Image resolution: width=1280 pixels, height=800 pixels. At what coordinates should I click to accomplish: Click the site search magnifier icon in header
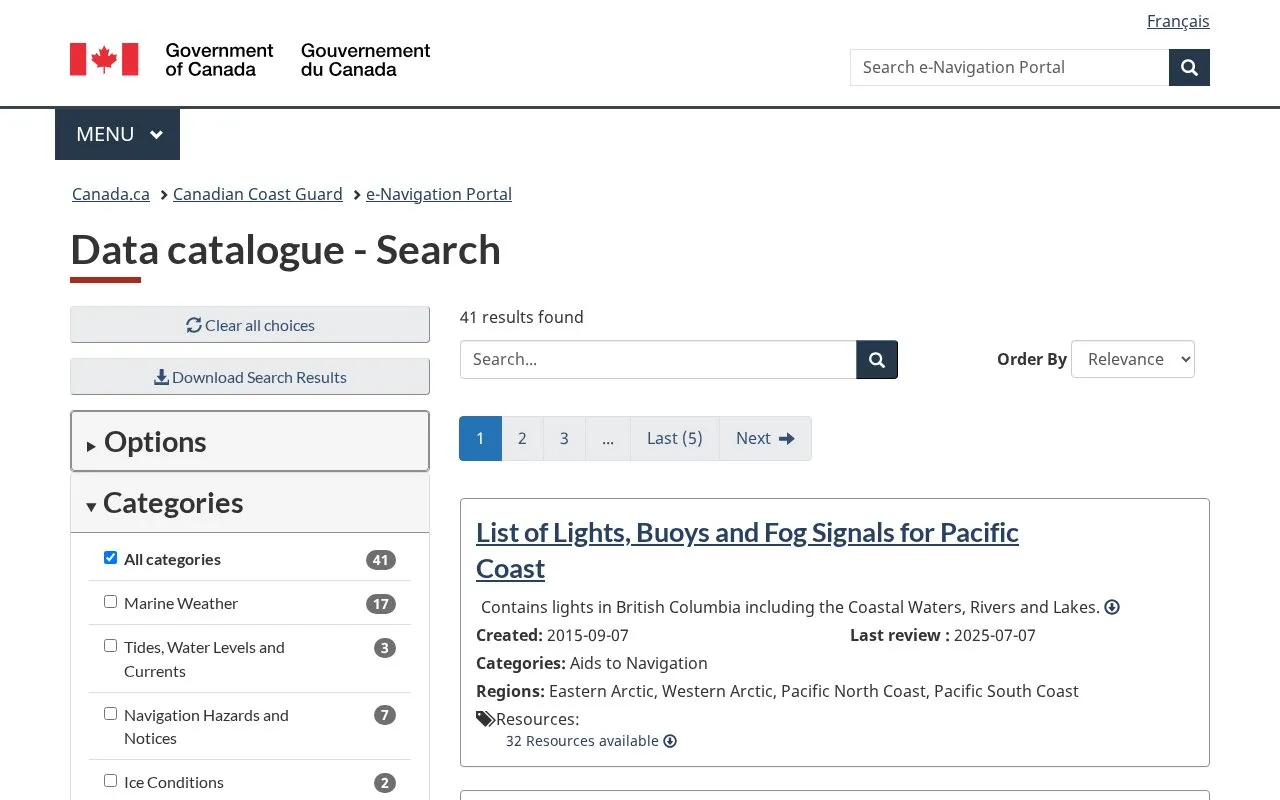click(1189, 67)
